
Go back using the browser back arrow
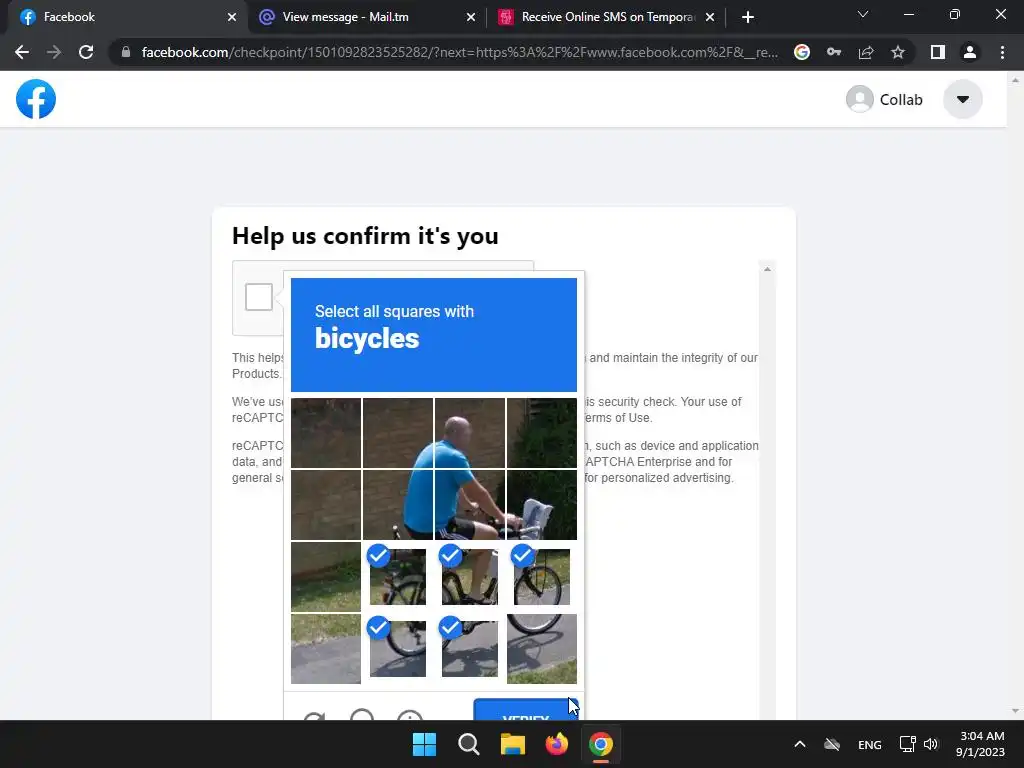pos(22,52)
